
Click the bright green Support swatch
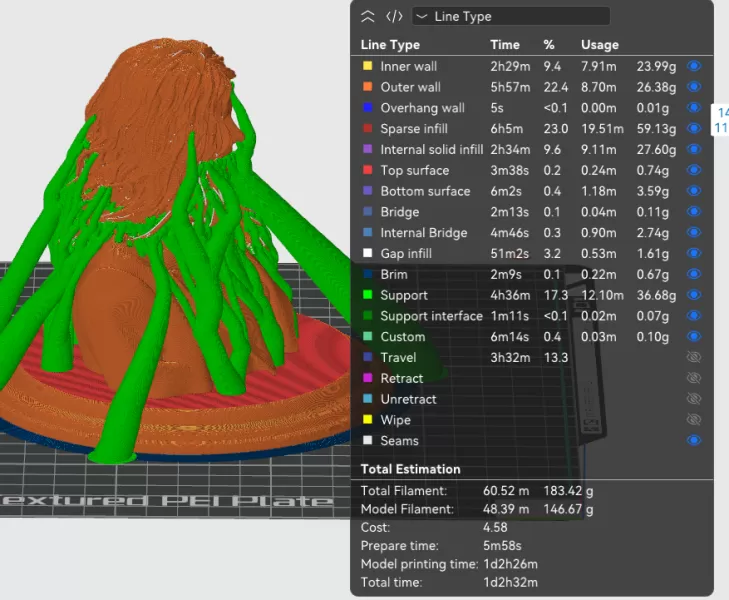pos(367,295)
